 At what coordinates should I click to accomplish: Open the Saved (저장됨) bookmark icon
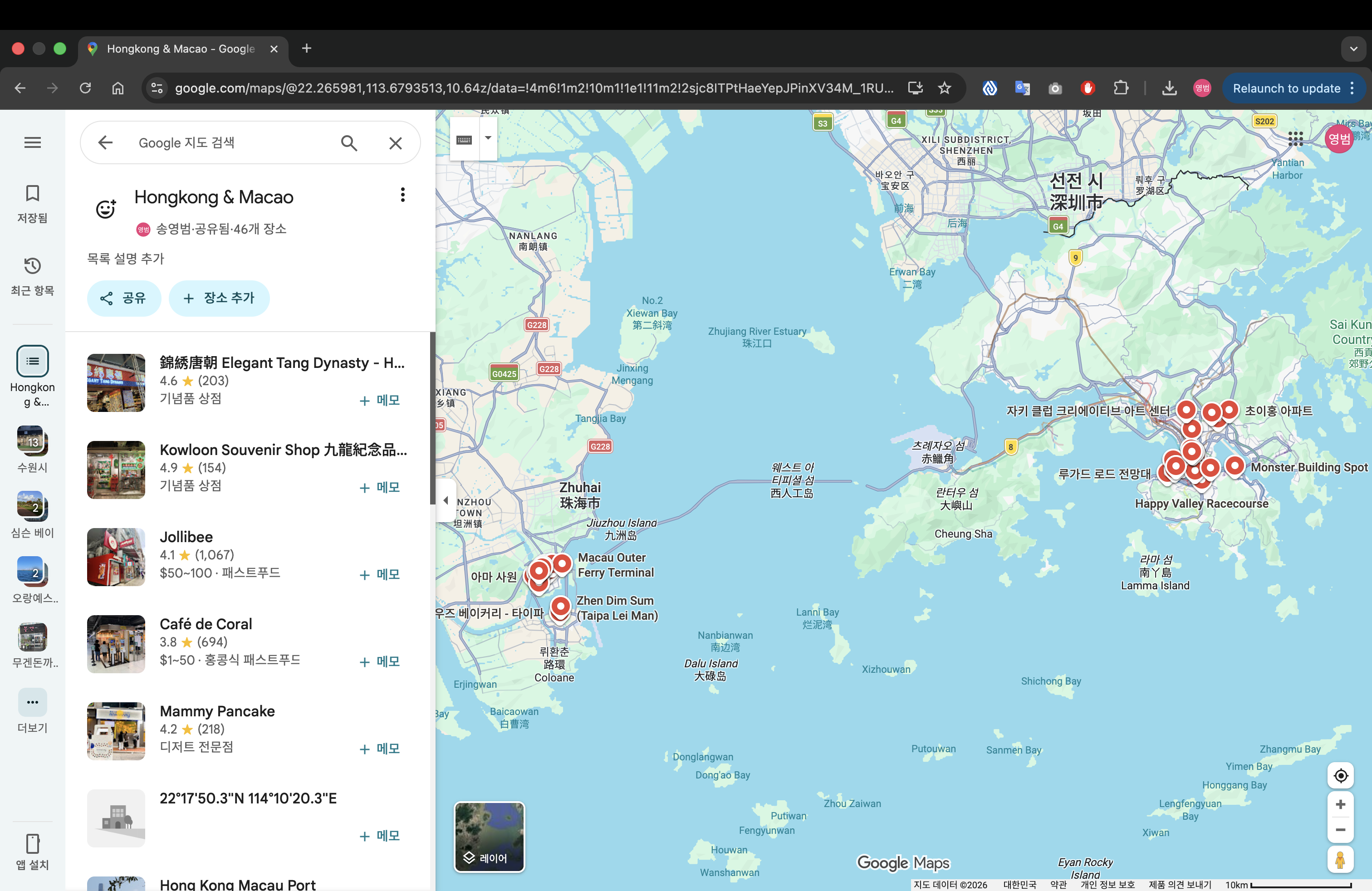pyautogui.click(x=32, y=194)
